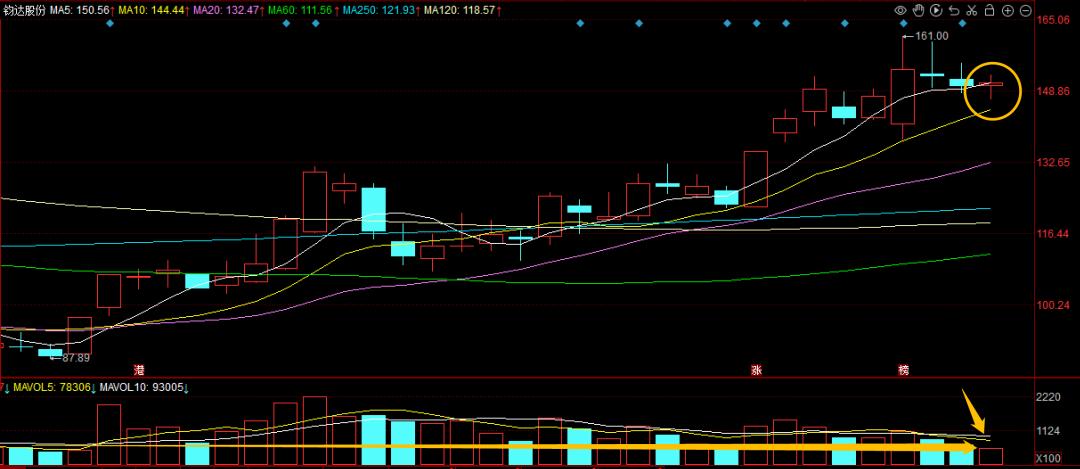Click the 148.86 price axis value
1080x469 pixels.
coord(1054,91)
